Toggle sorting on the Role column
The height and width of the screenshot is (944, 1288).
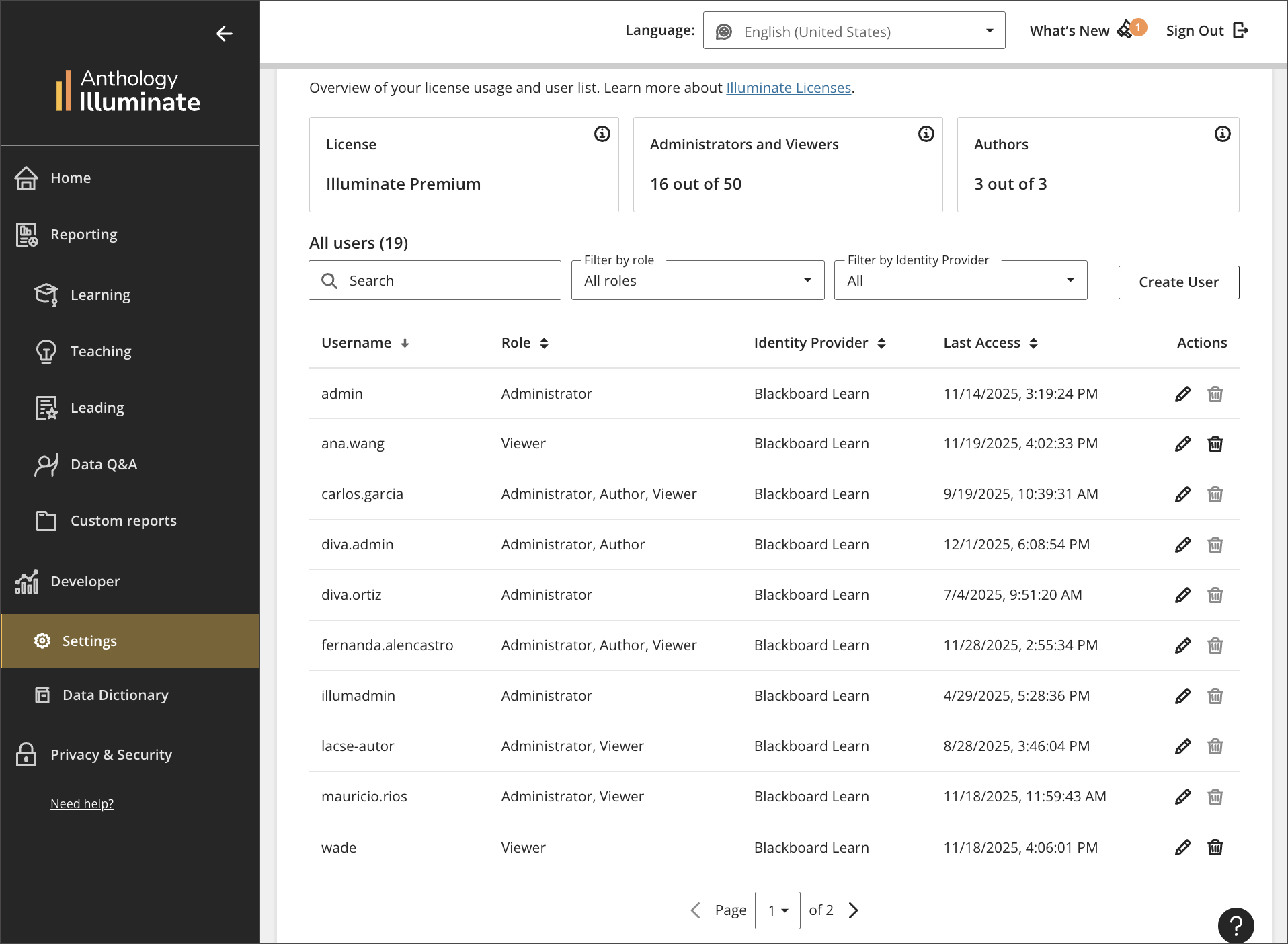tap(545, 342)
